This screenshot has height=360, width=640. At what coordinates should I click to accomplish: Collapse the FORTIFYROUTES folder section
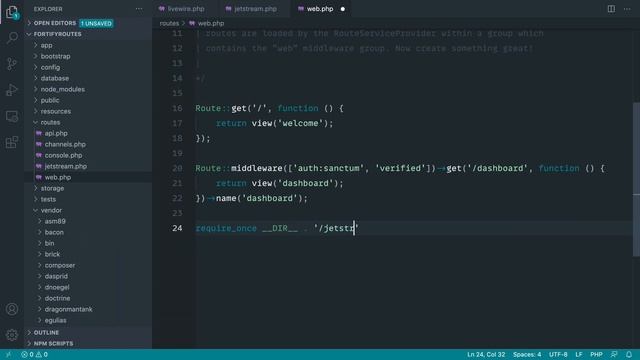pyautogui.click(x=57, y=34)
